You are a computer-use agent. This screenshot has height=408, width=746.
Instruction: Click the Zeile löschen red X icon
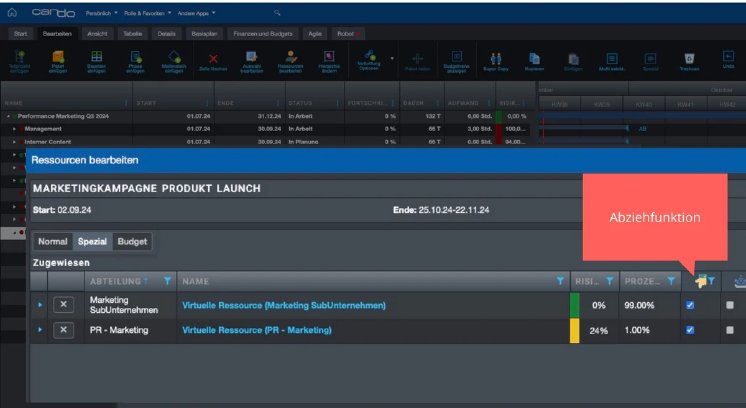[212, 62]
